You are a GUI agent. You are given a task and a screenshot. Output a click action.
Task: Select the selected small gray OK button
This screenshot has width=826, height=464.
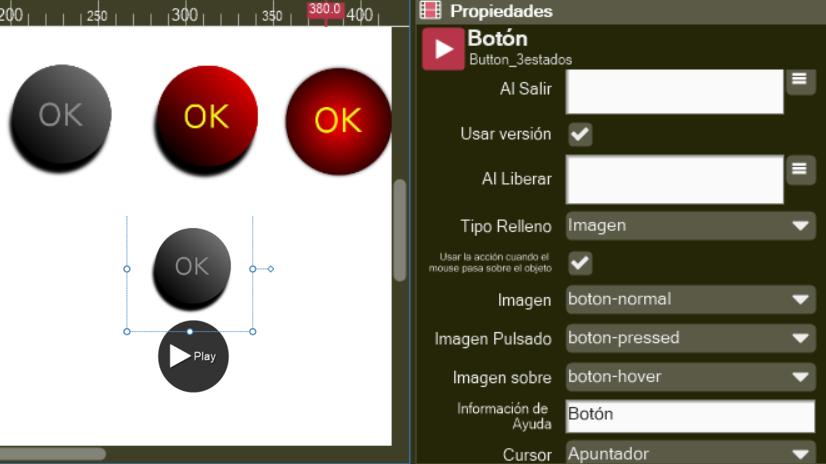click(191, 267)
